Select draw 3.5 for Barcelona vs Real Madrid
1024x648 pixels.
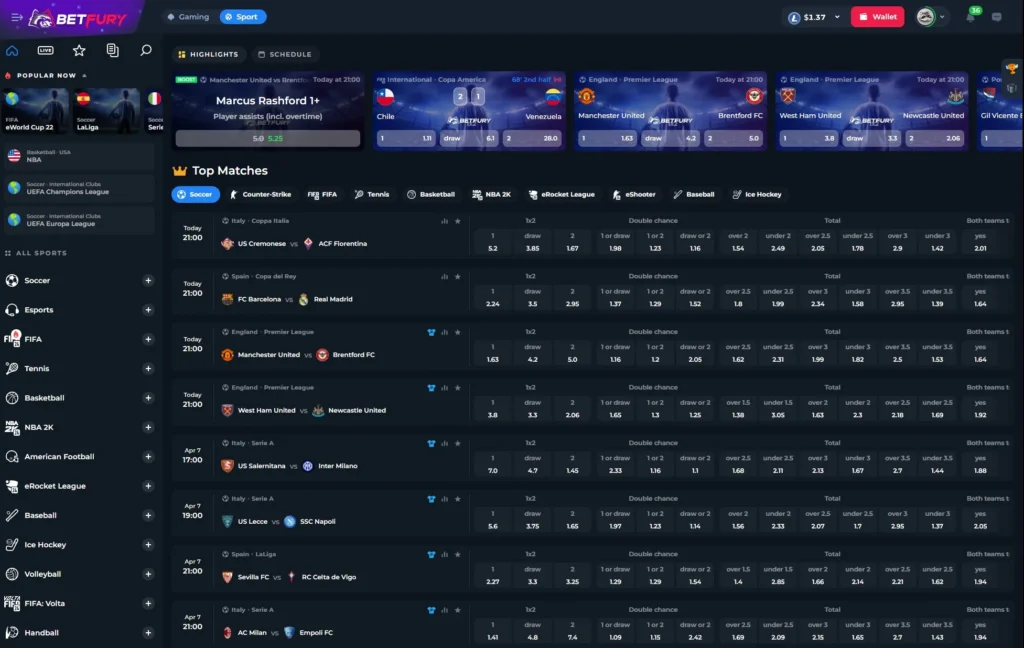point(533,298)
